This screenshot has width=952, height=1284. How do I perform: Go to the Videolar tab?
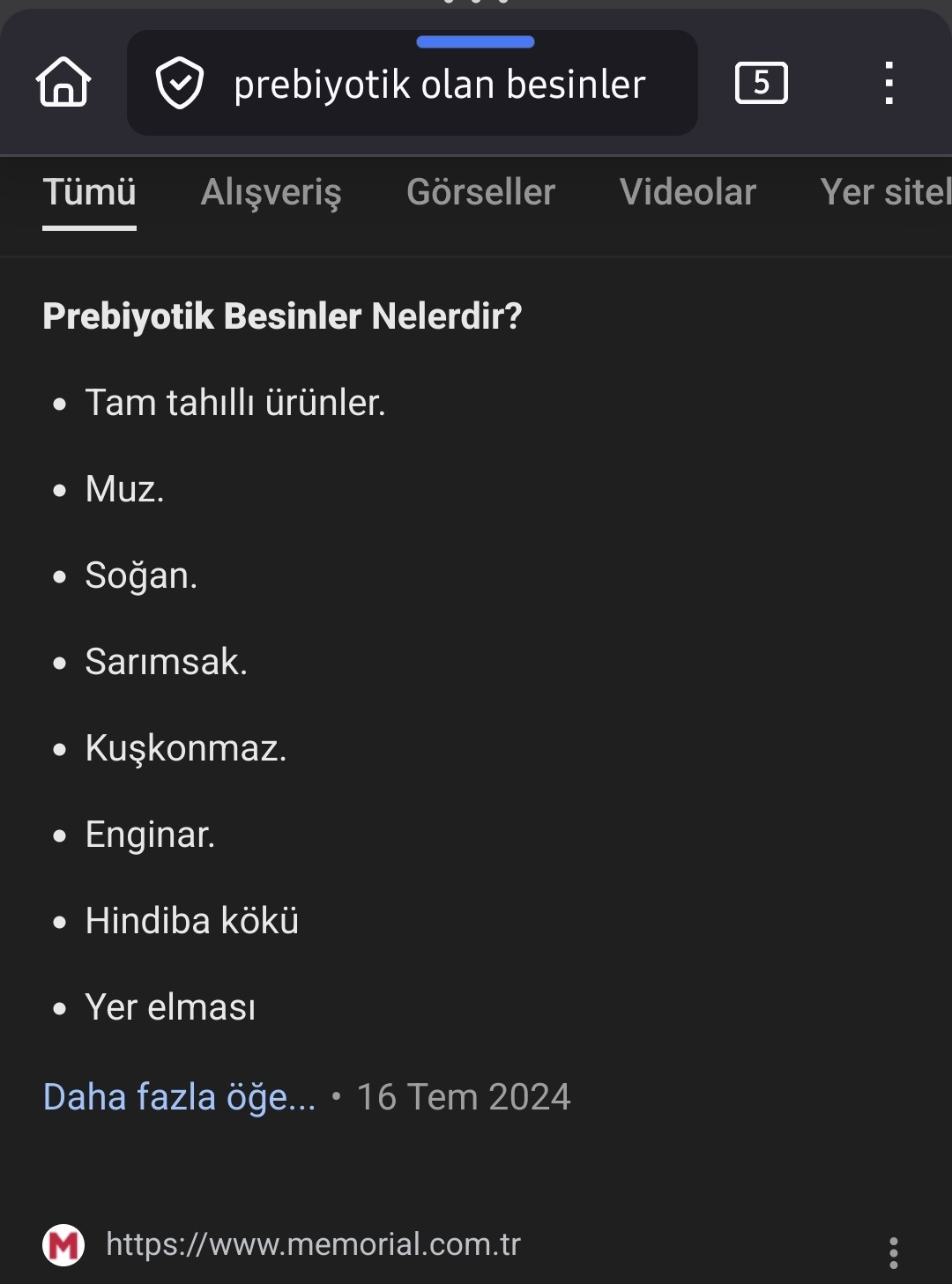coord(688,192)
